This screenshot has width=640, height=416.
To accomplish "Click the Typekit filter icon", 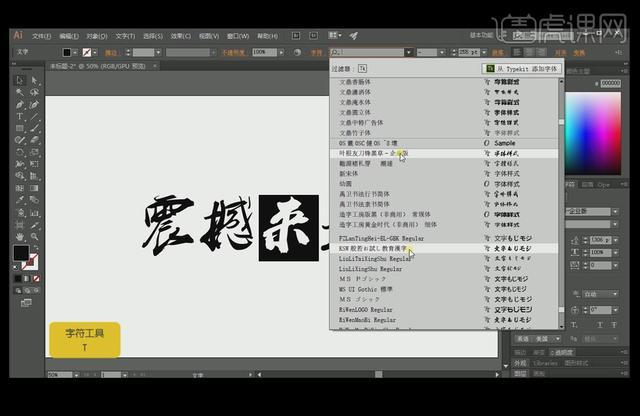I will (362, 69).
